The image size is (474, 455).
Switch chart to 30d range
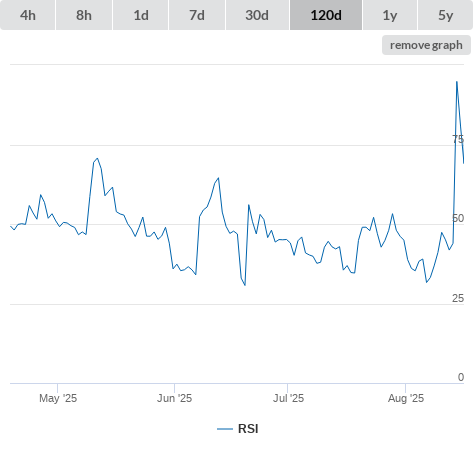257,15
